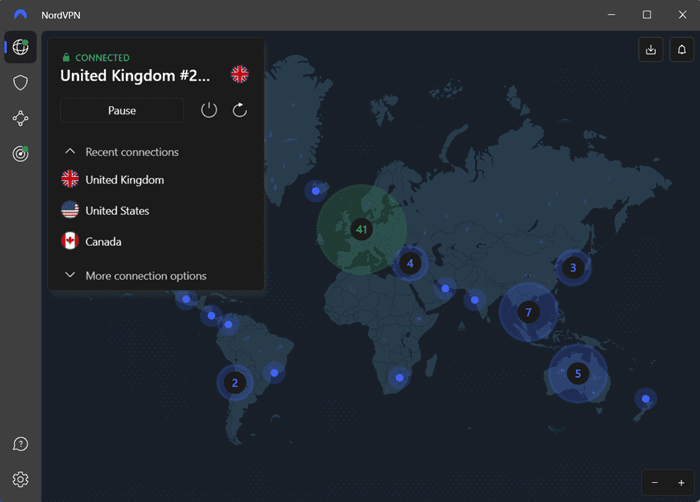
Task: Click the United Kingdom #2... server name
Action: click(x=135, y=75)
